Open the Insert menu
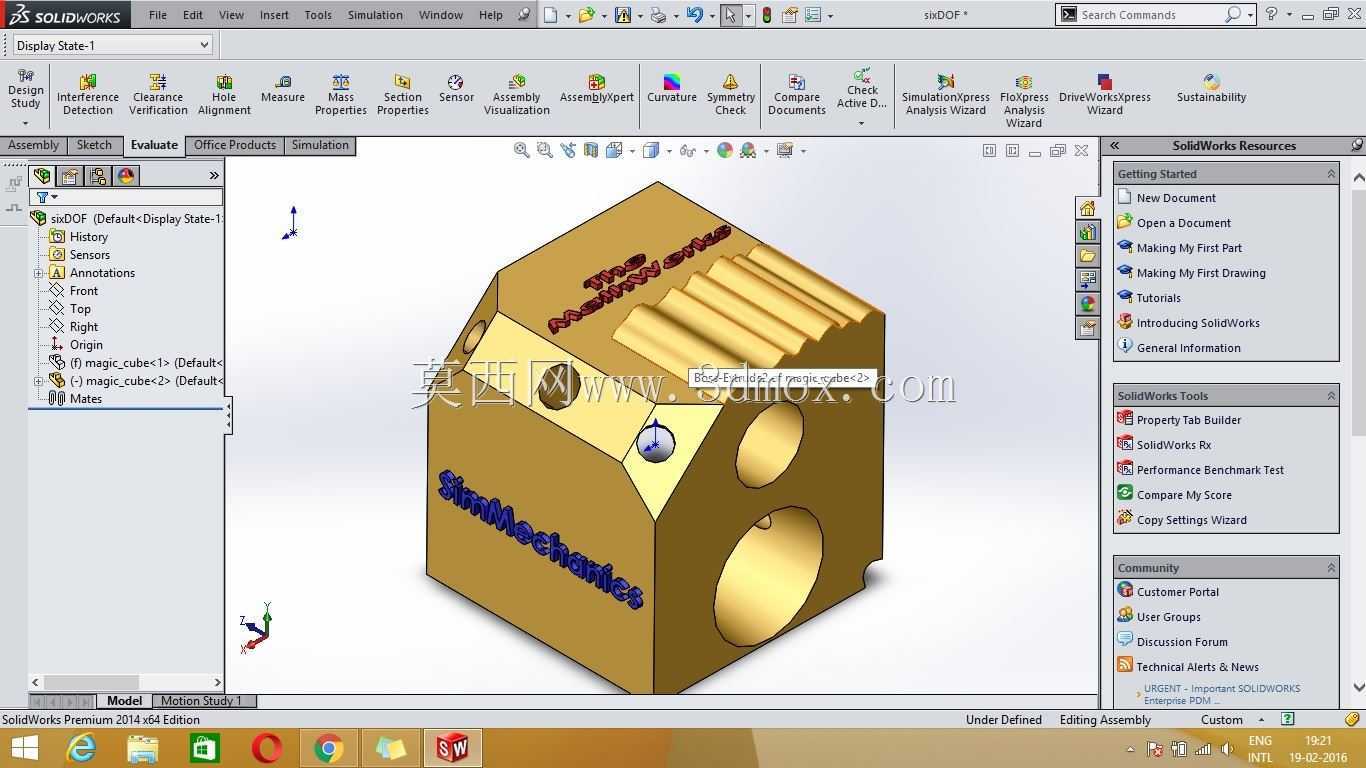 click(x=274, y=15)
